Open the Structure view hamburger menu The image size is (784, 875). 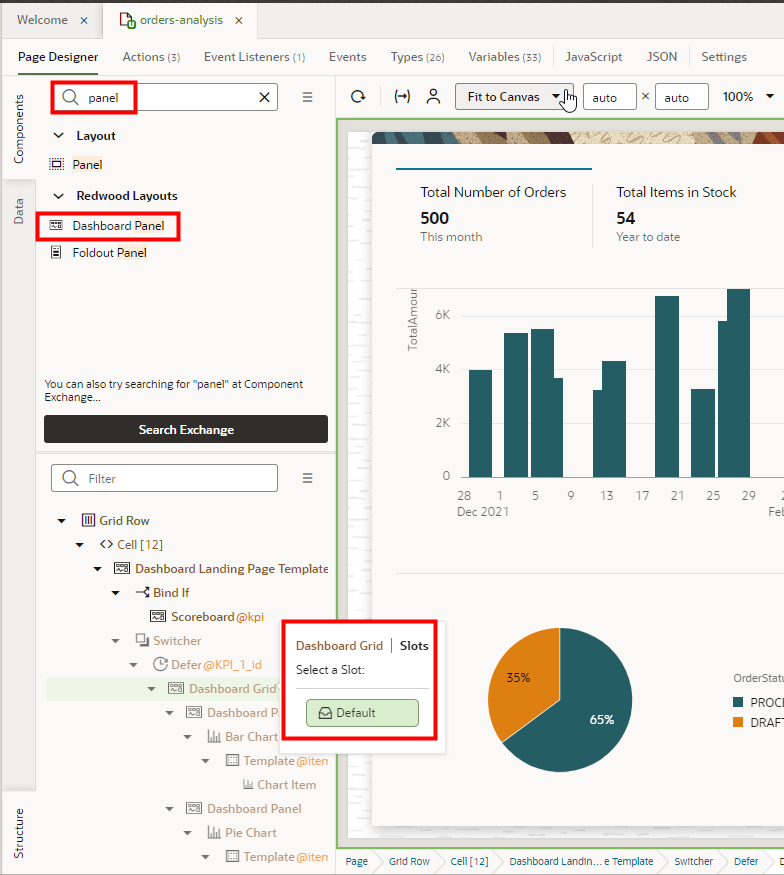coord(307,478)
